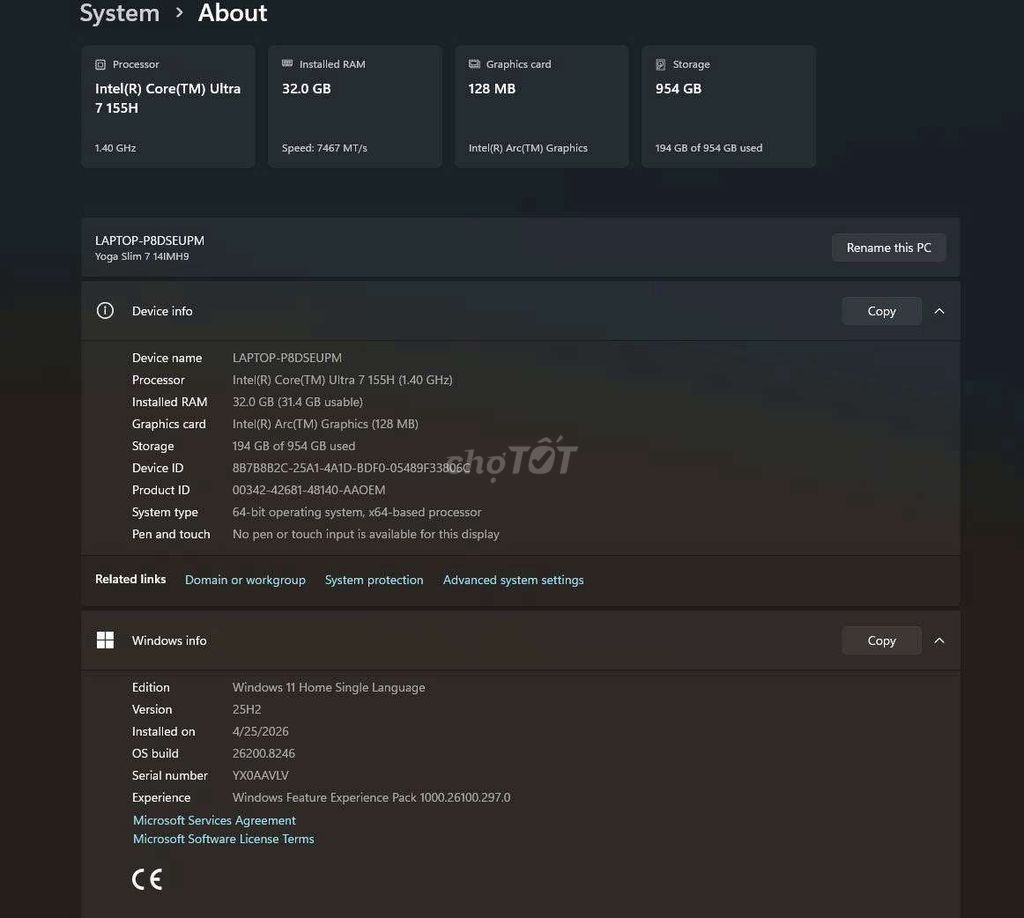Select the Installed RAM summary card
The image size is (1024, 918).
(355, 106)
